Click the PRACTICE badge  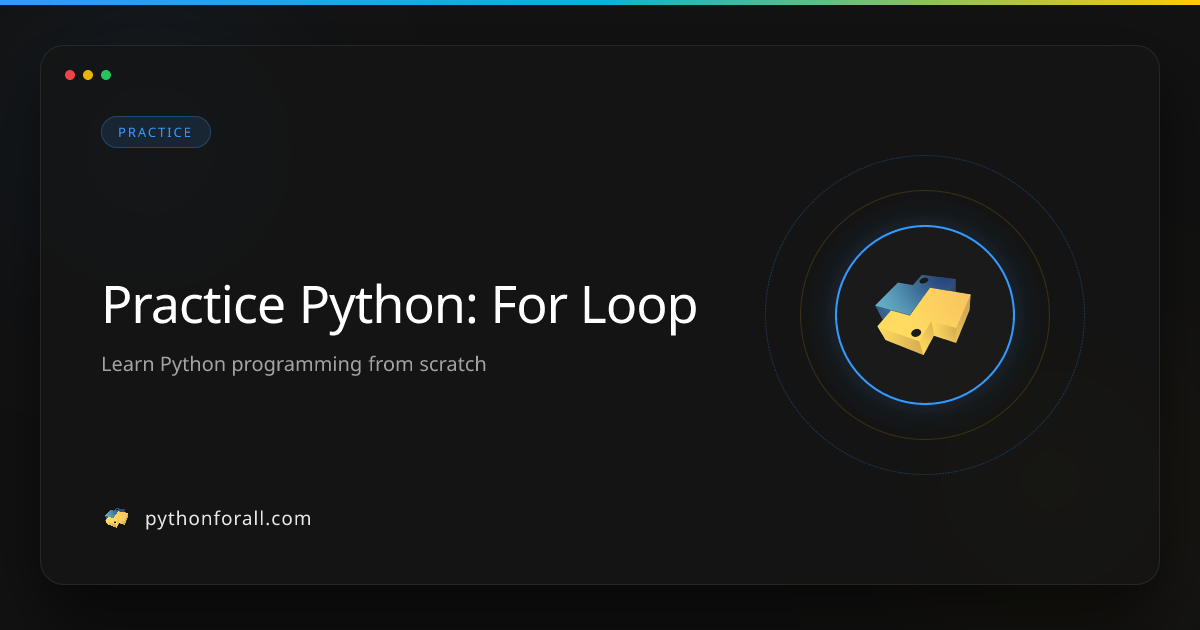(156, 132)
